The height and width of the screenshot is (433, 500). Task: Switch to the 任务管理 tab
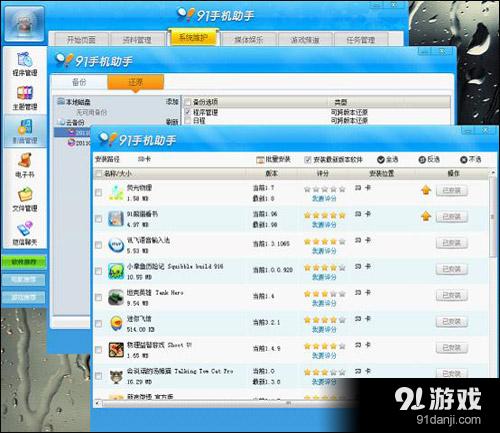click(x=361, y=40)
